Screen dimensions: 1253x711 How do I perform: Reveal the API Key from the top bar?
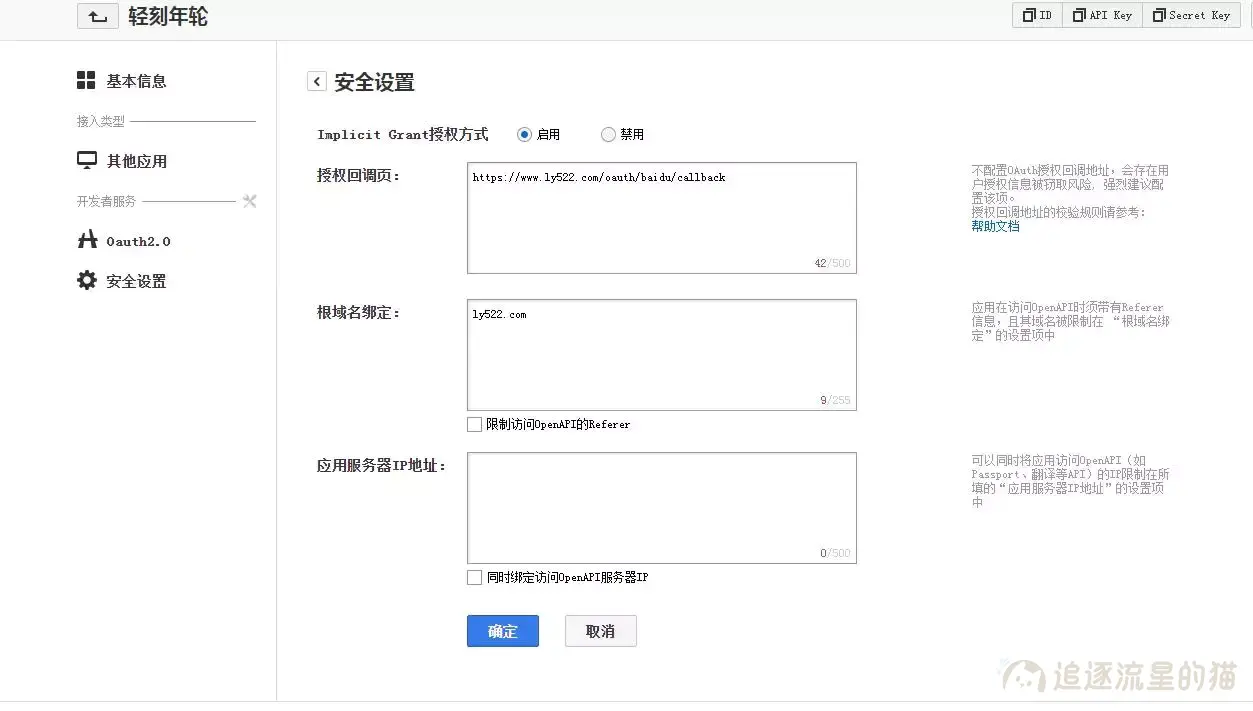point(1102,15)
